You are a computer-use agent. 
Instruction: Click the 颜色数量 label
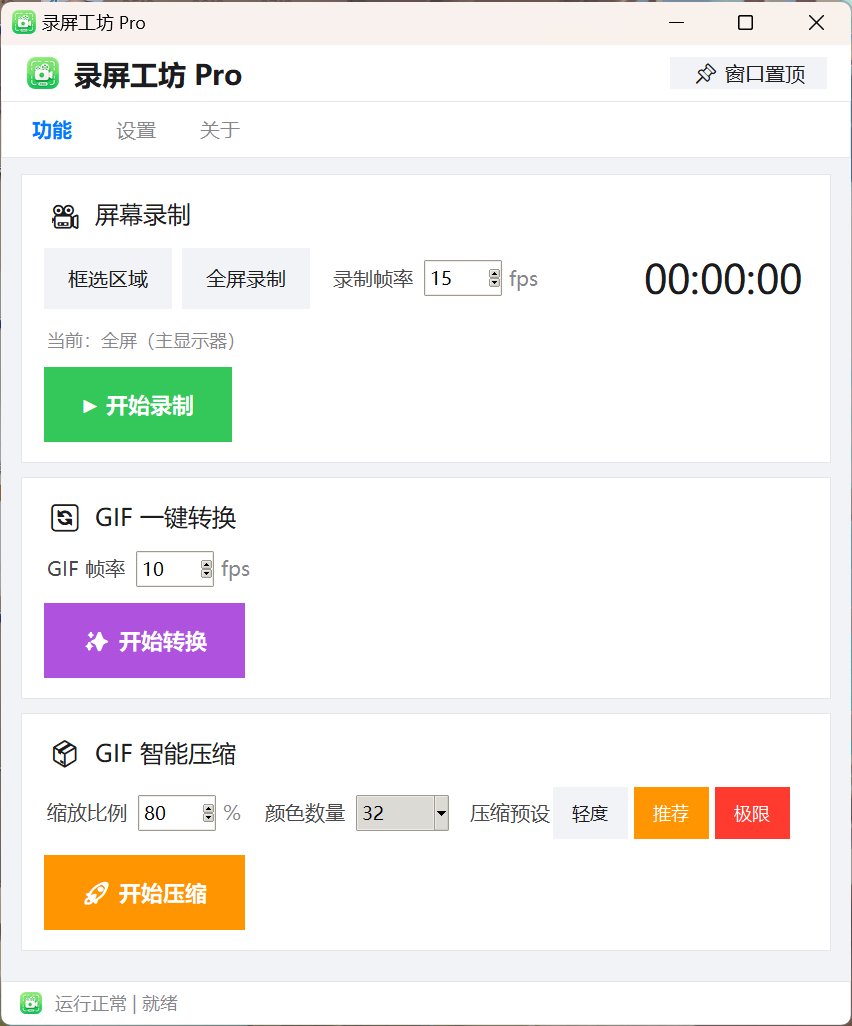[305, 813]
